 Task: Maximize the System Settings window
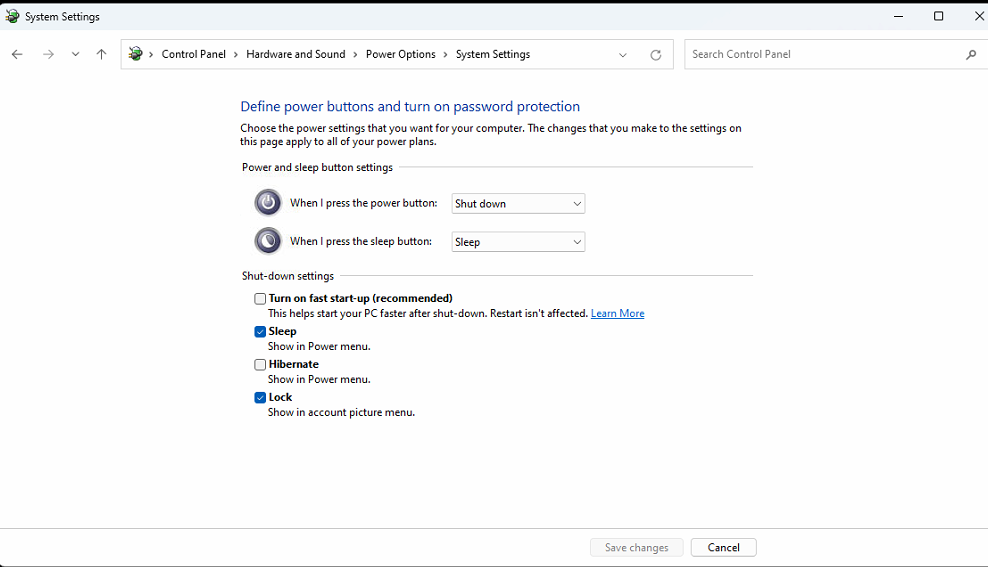tap(938, 16)
